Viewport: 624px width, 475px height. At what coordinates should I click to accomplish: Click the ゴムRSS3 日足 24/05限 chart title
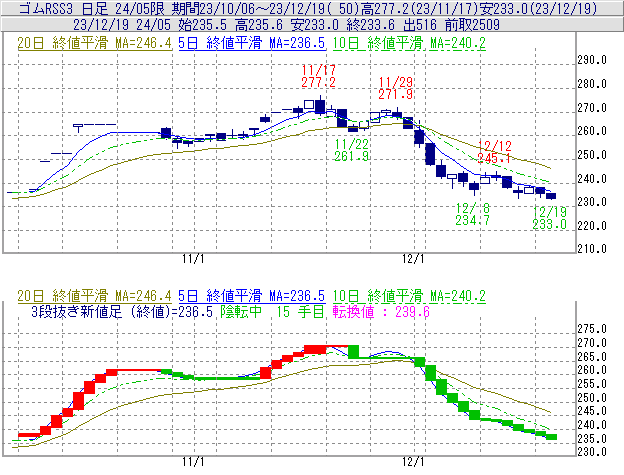coord(91,8)
